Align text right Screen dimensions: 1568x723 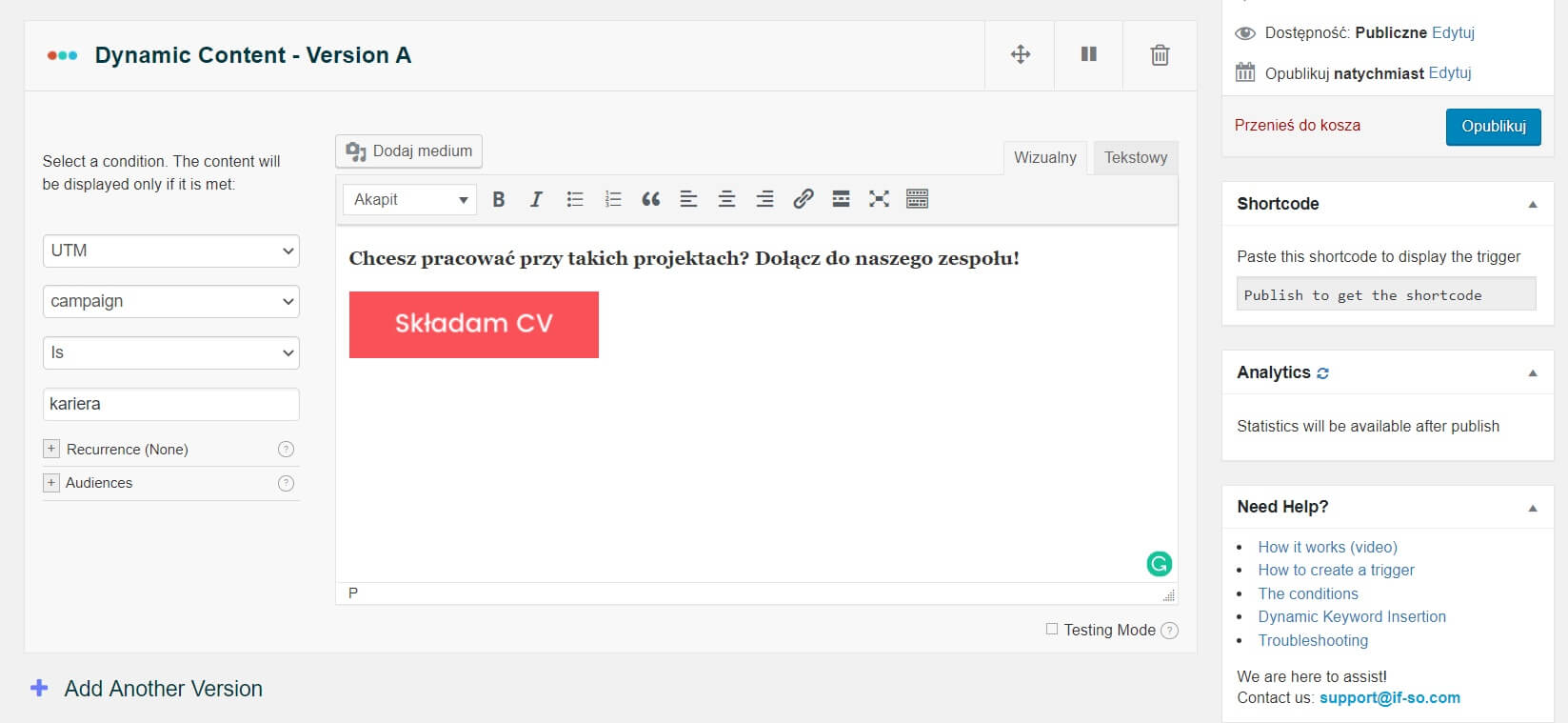tap(764, 199)
